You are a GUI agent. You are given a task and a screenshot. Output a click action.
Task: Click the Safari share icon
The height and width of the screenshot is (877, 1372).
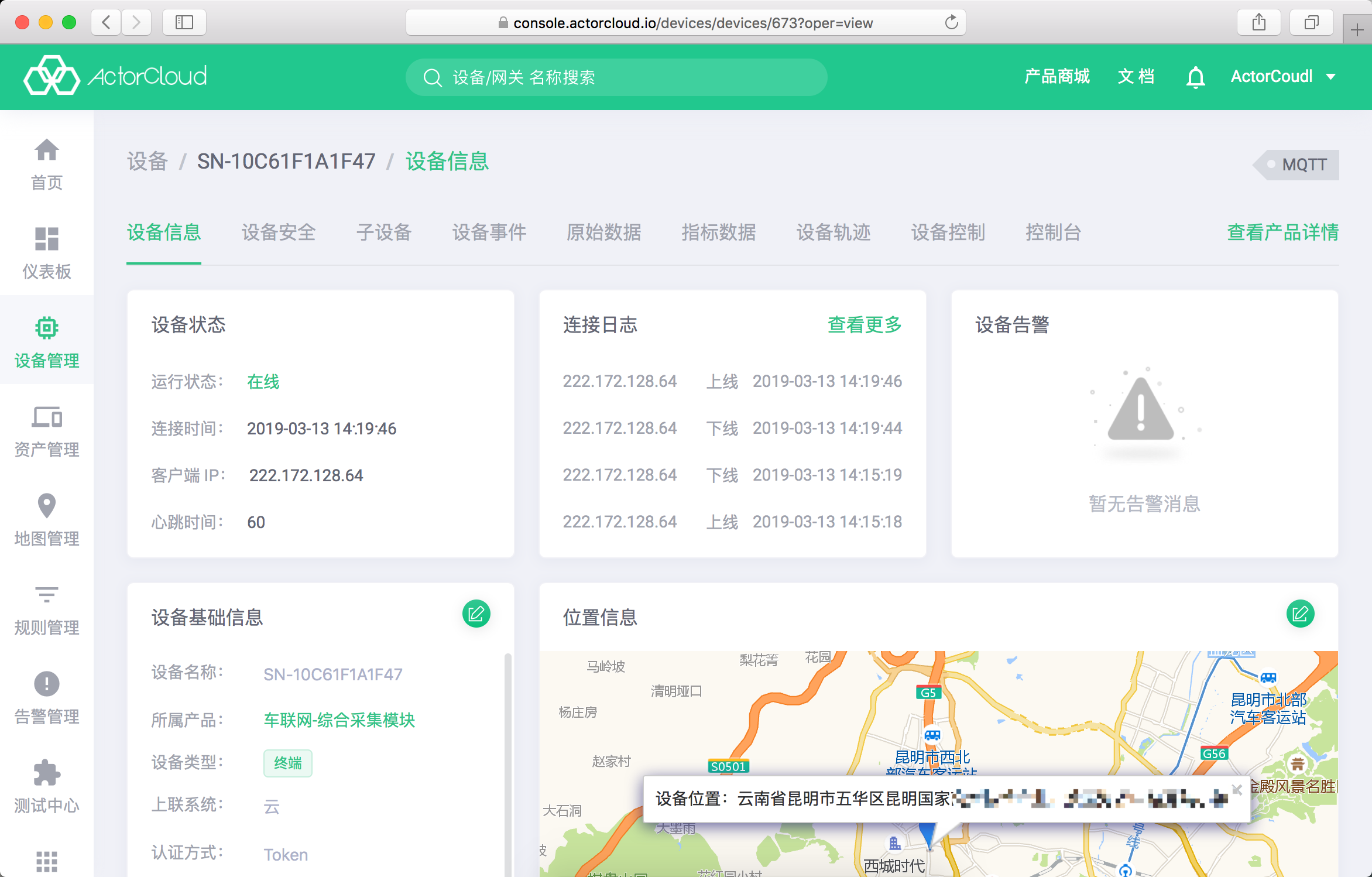[x=1259, y=23]
